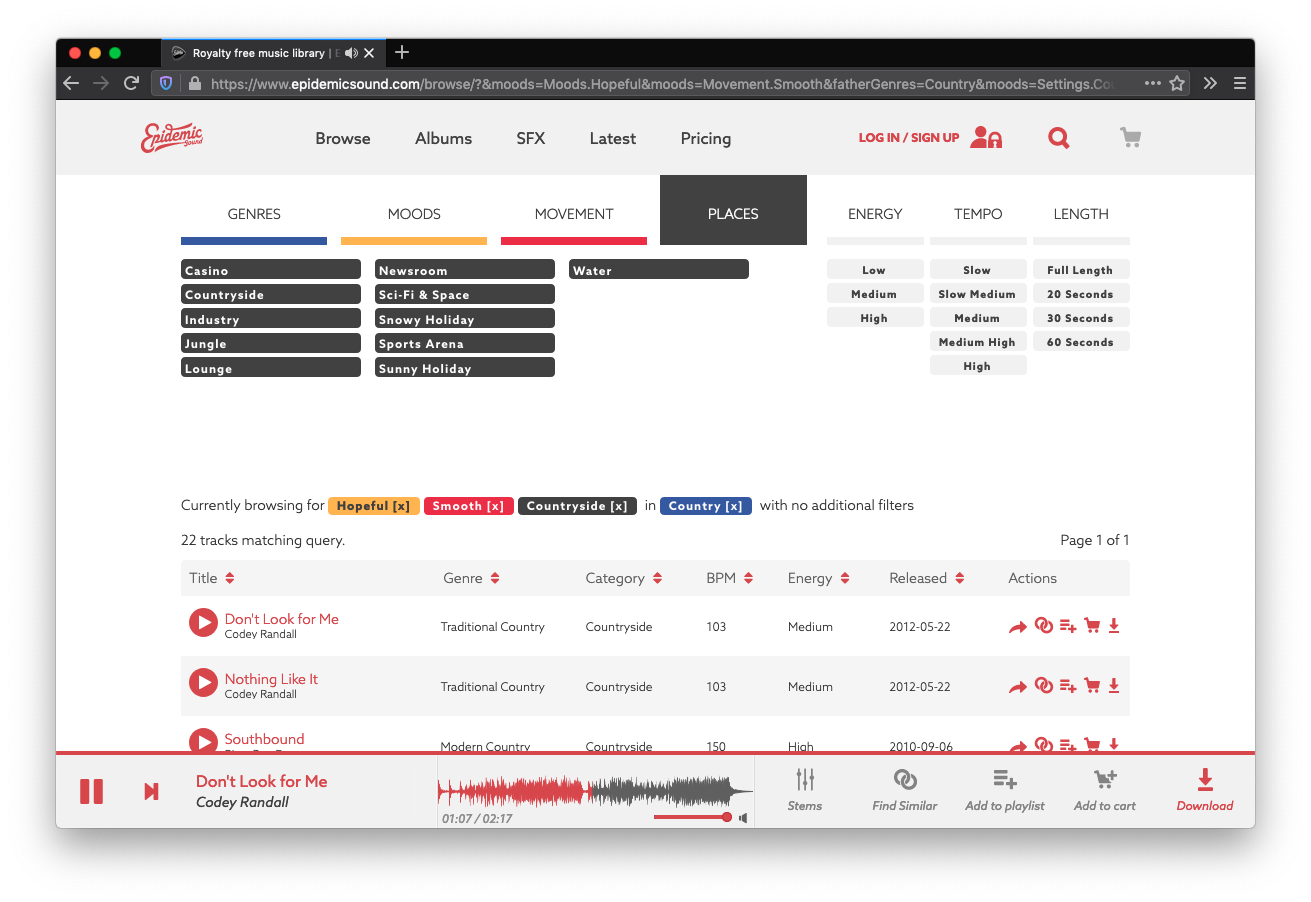Open Stems mixer icon in the player bar
1311x902 pixels.
coord(805,779)
